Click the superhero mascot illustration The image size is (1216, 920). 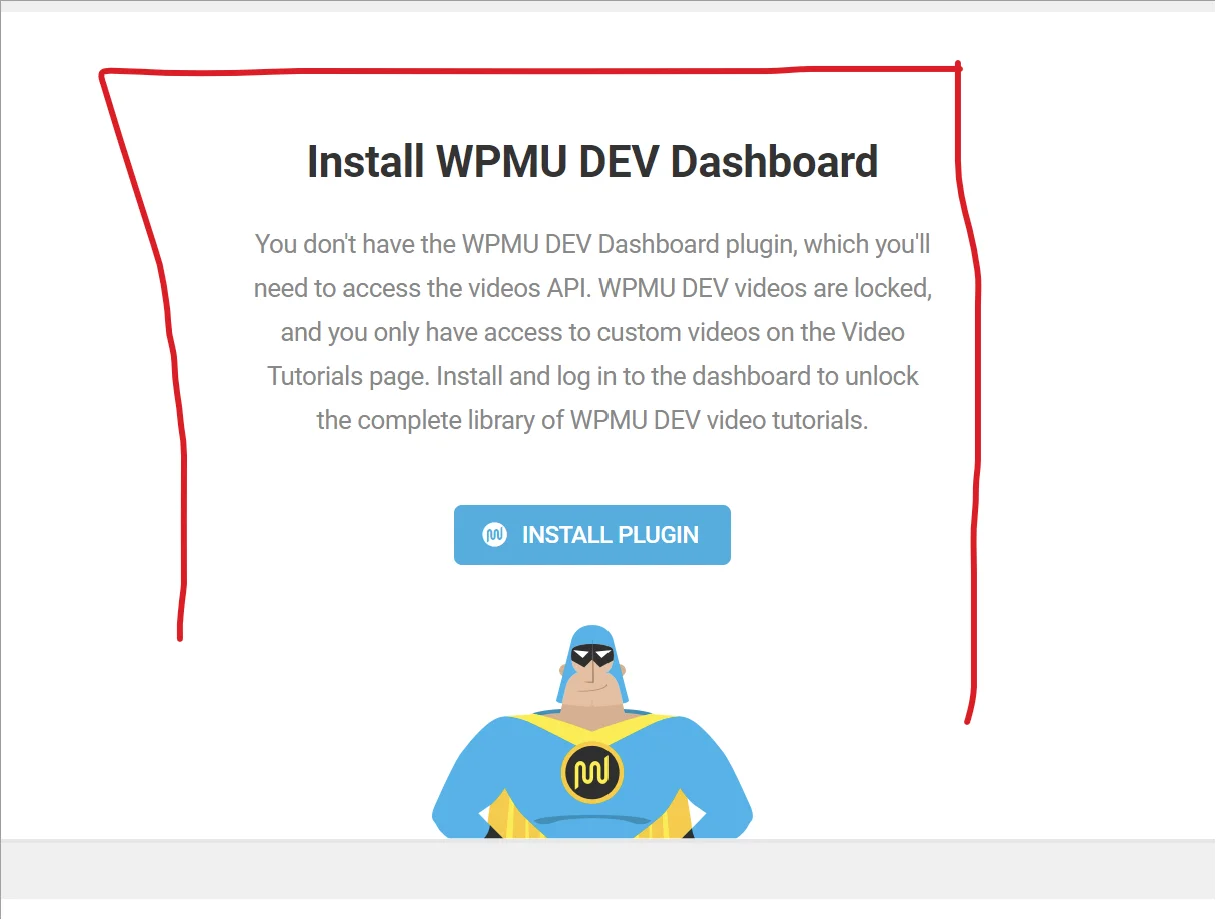tap(592, 731)
